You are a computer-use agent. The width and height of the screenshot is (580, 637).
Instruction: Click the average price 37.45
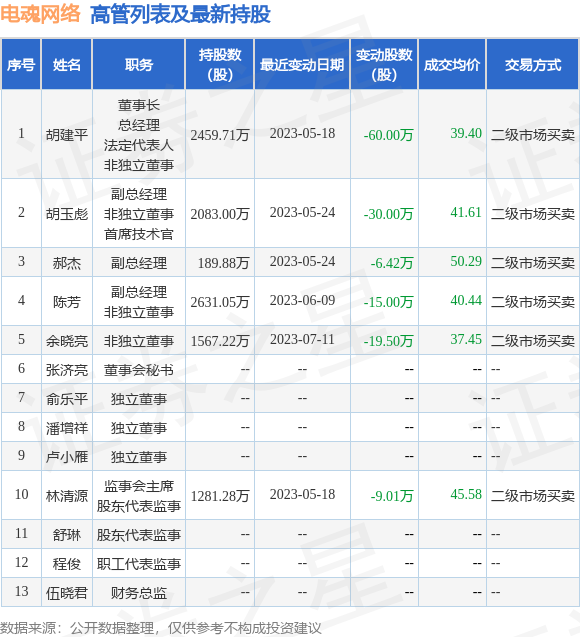pos(466,339)
